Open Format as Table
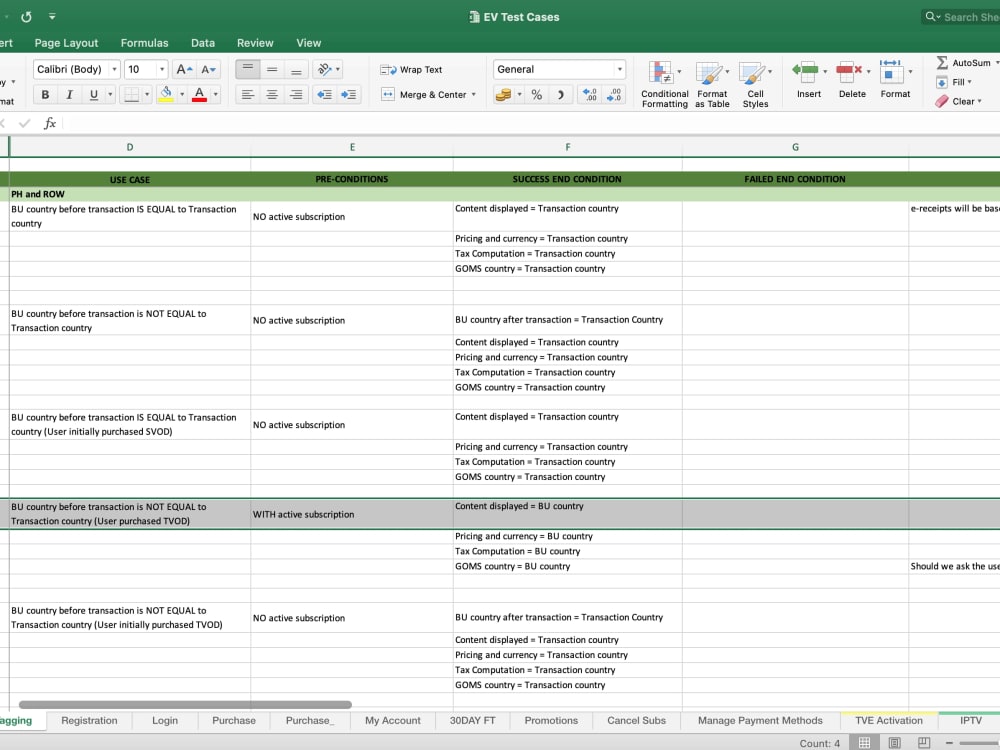 click(x=712, y=84)
